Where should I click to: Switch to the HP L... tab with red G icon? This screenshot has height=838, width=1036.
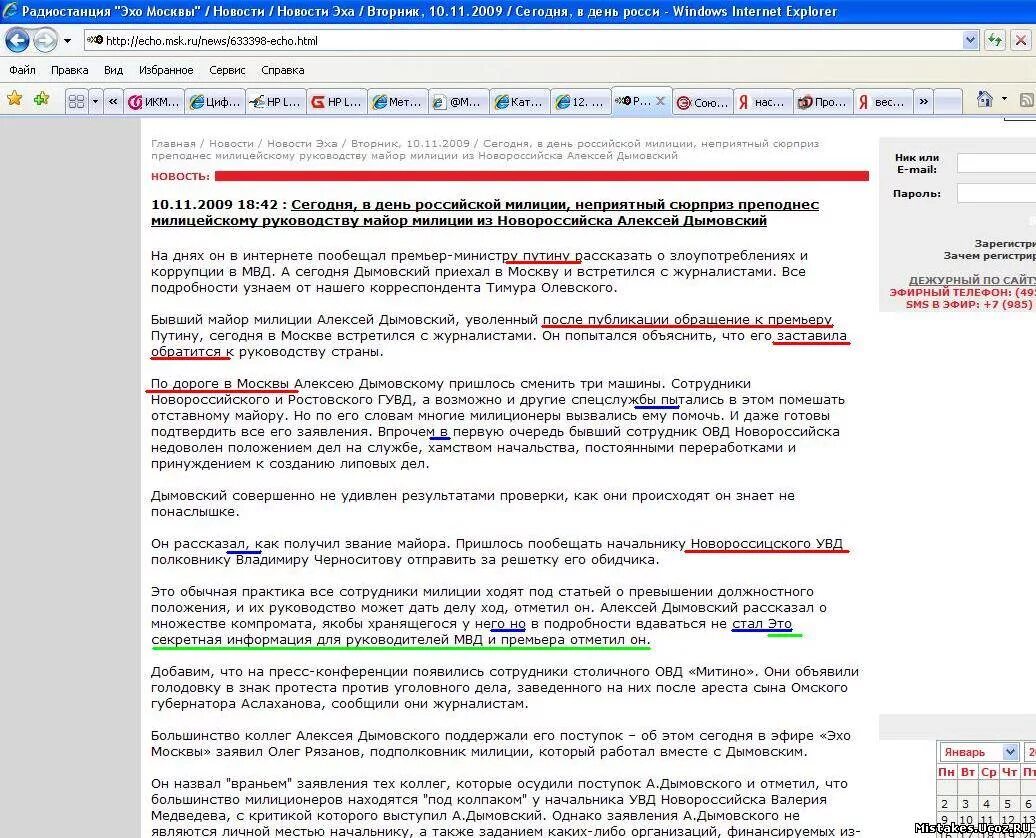(336, 102)
